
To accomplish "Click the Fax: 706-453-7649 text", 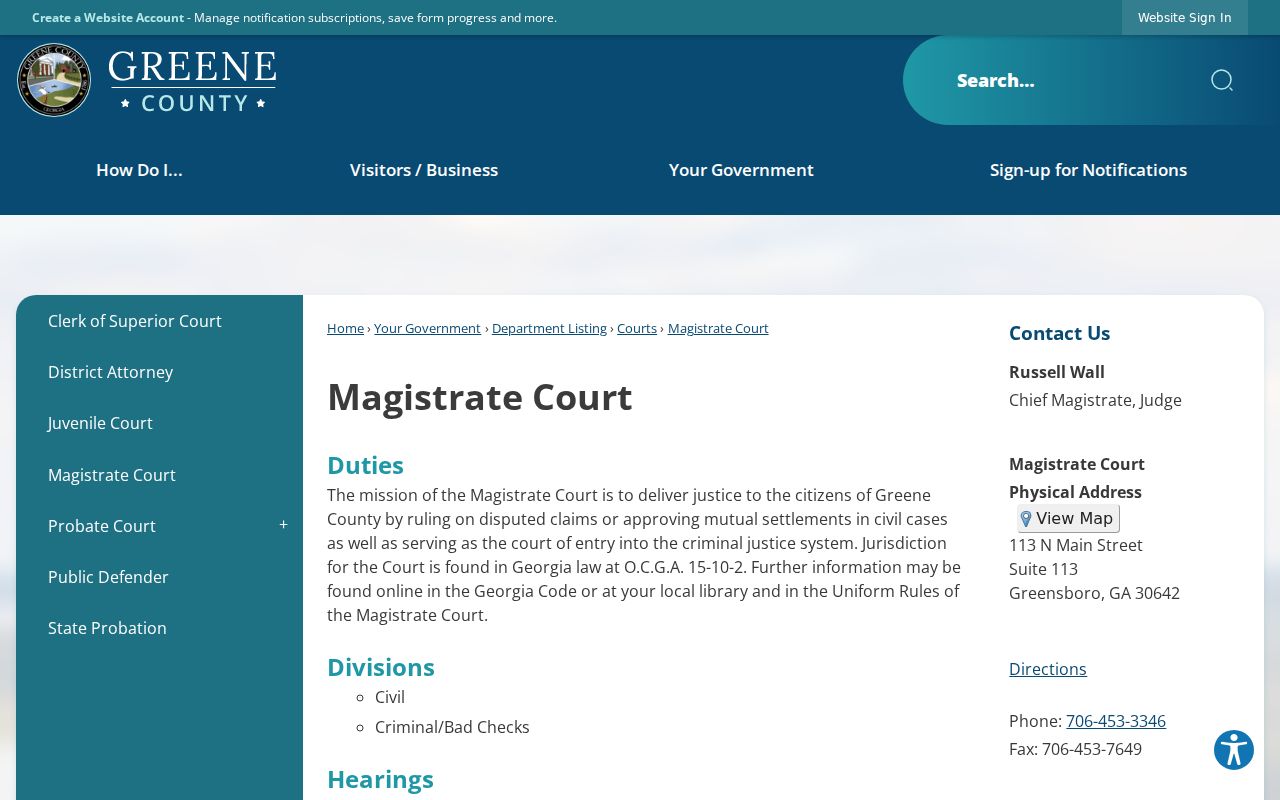I will tap(1075, 749).
